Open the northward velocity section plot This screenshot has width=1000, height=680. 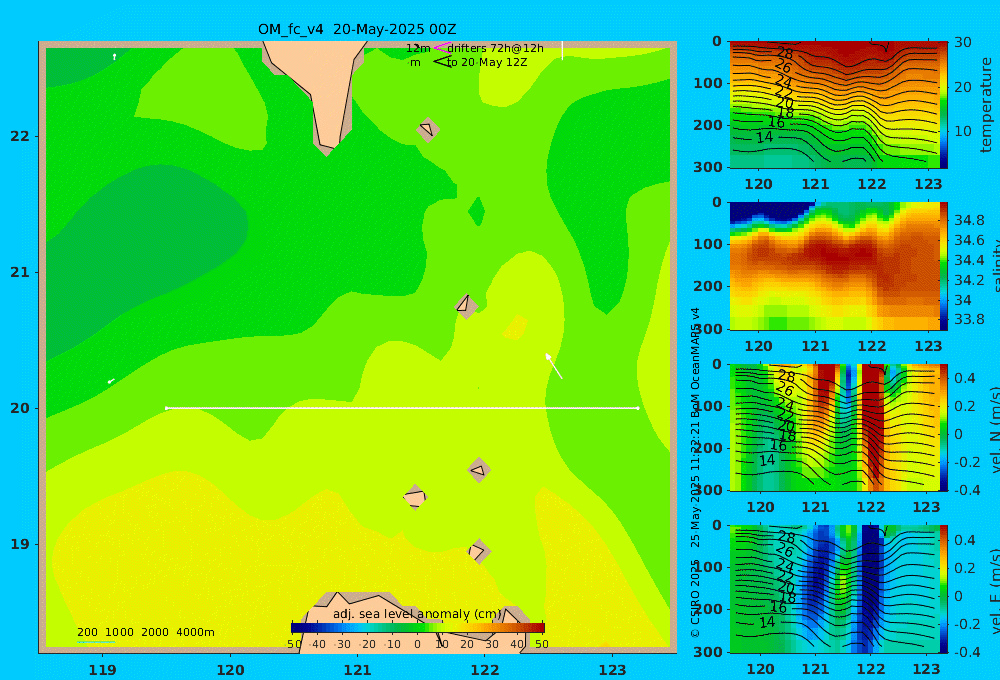coord(834,427)
